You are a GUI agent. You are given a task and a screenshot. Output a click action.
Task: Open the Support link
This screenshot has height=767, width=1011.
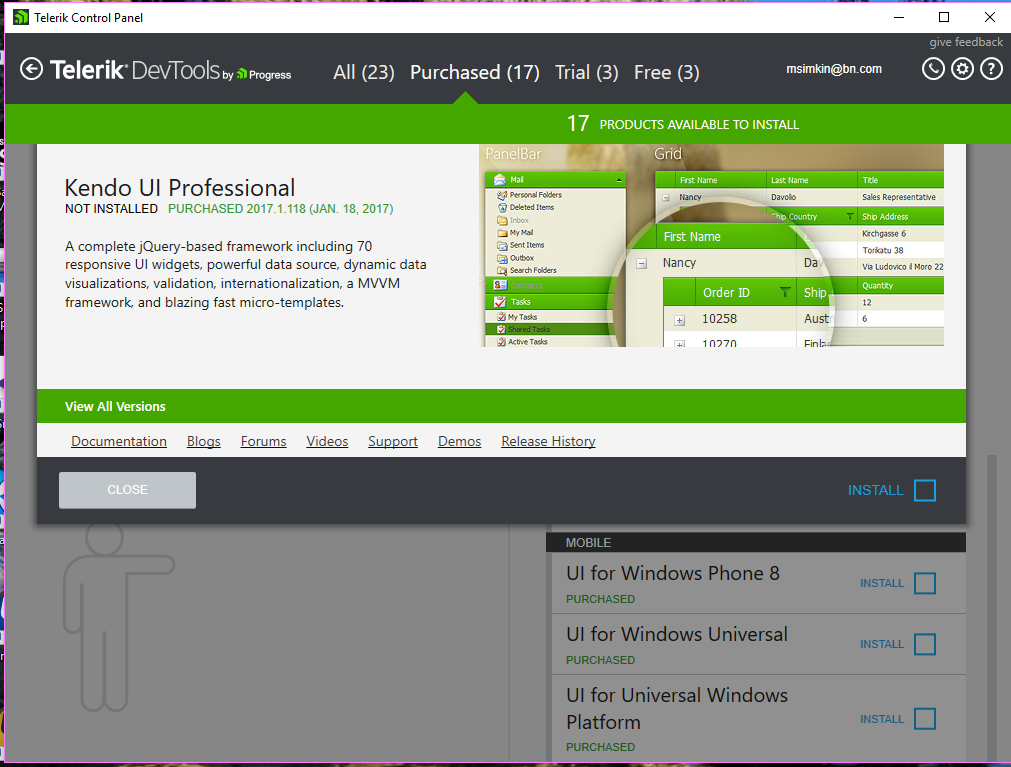click(x=393, y=442)
